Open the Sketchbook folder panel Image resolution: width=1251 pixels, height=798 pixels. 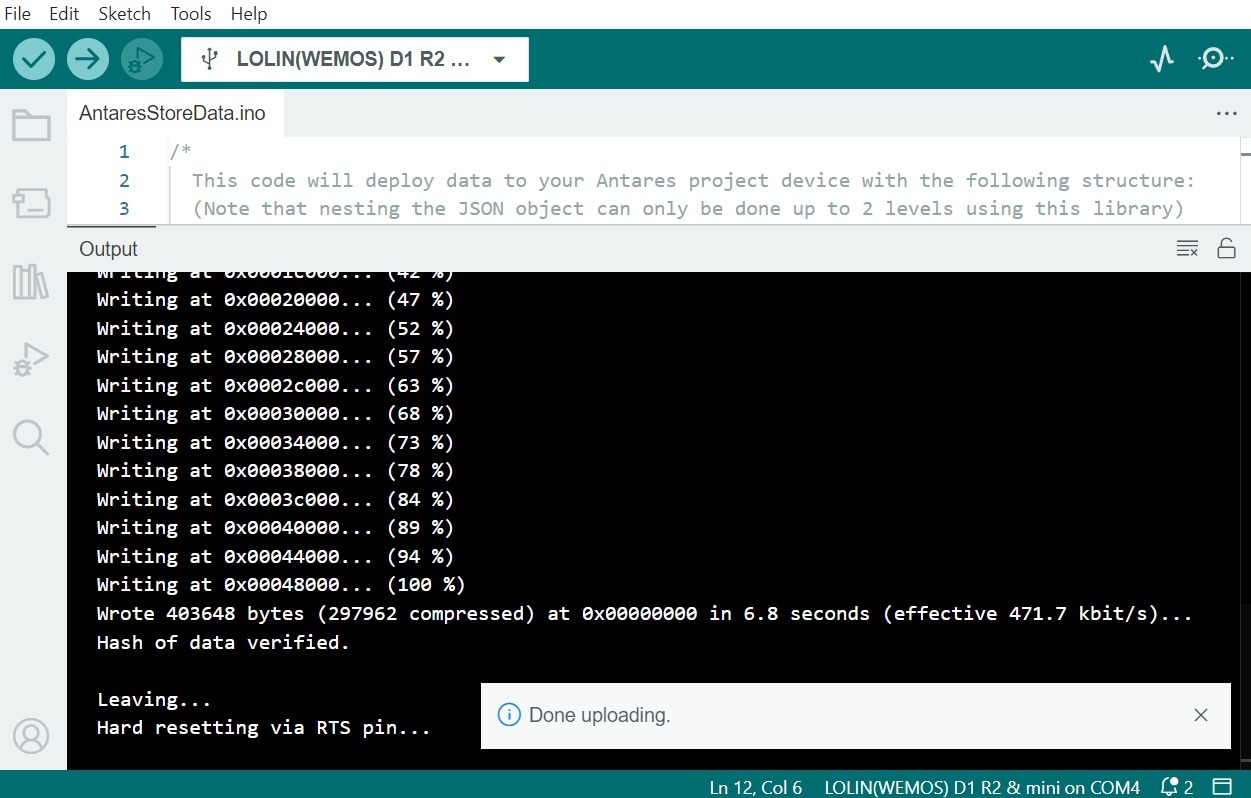pyautogui.click(x=31, y=126)
